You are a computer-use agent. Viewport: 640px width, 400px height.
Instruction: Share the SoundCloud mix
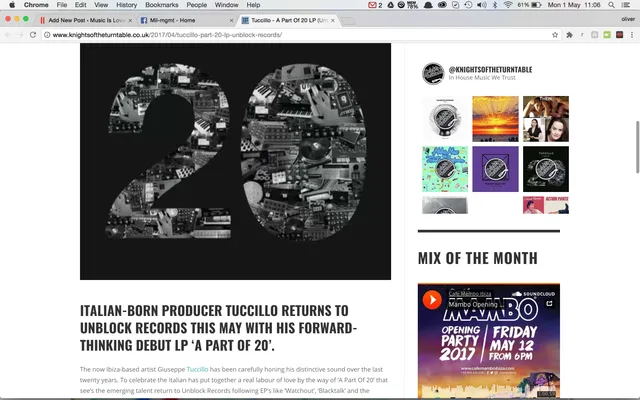coord(549,303)
